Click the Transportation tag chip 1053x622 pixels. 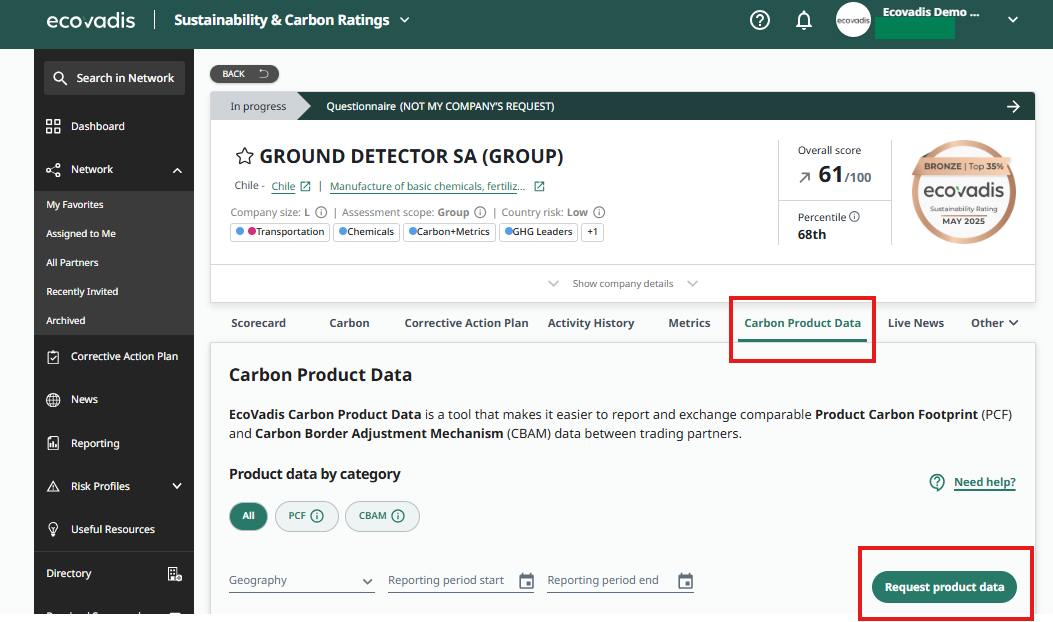point(280,232)
